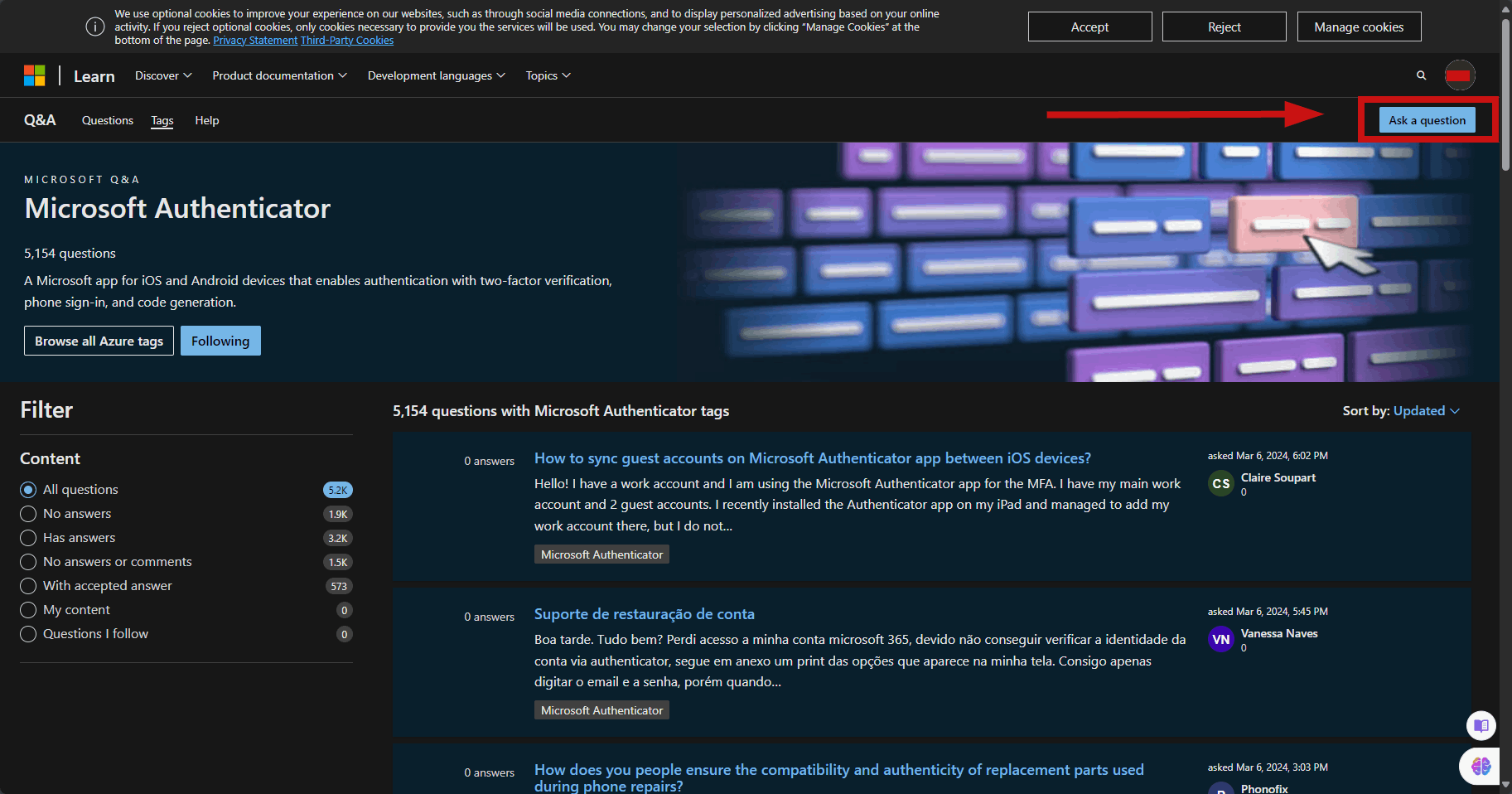Select the My content filter
Image resolution: width=1512 pixels, height=794 pixels.
click(x=28, y=610)
